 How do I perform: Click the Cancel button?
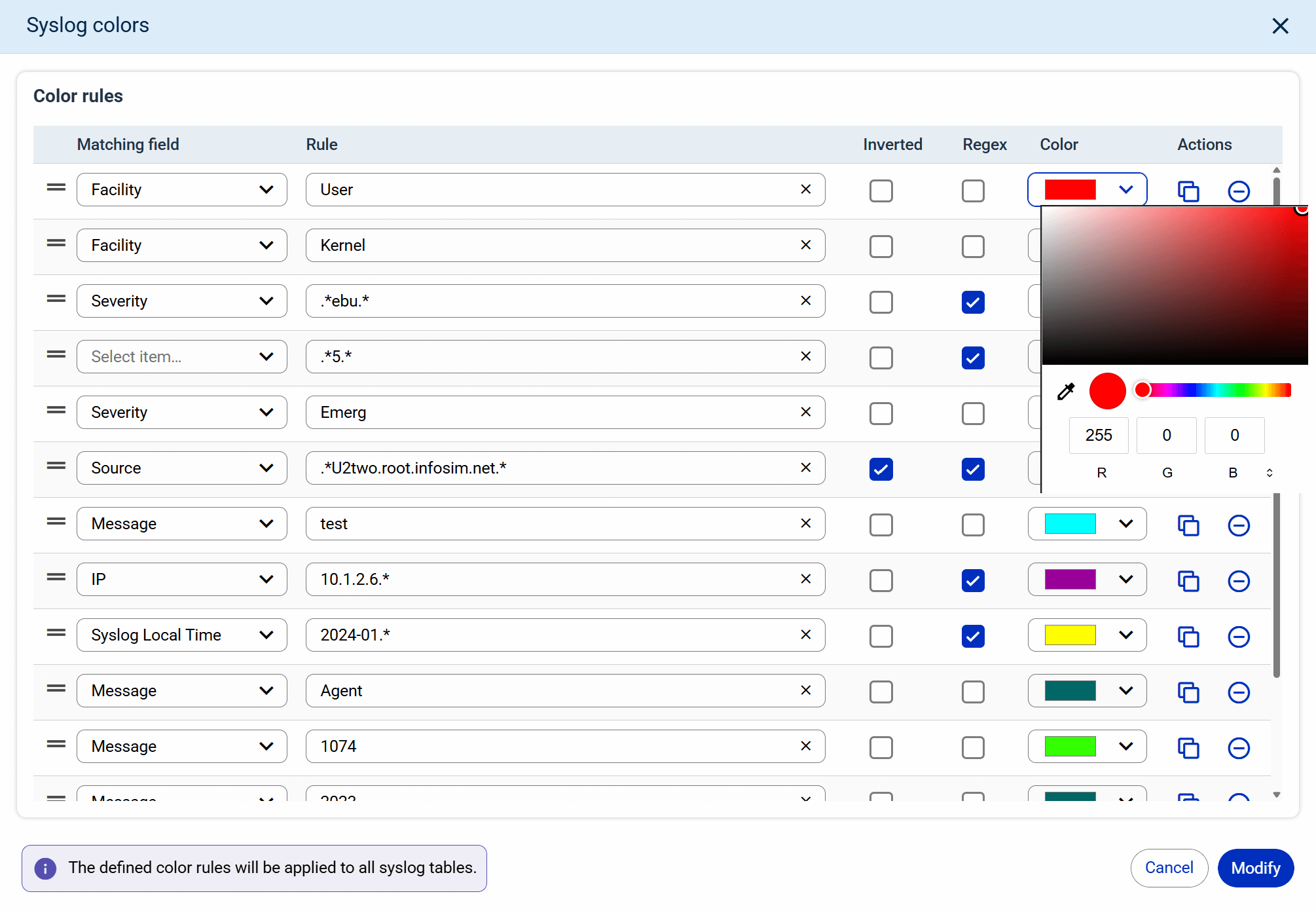coord(1169,868)
